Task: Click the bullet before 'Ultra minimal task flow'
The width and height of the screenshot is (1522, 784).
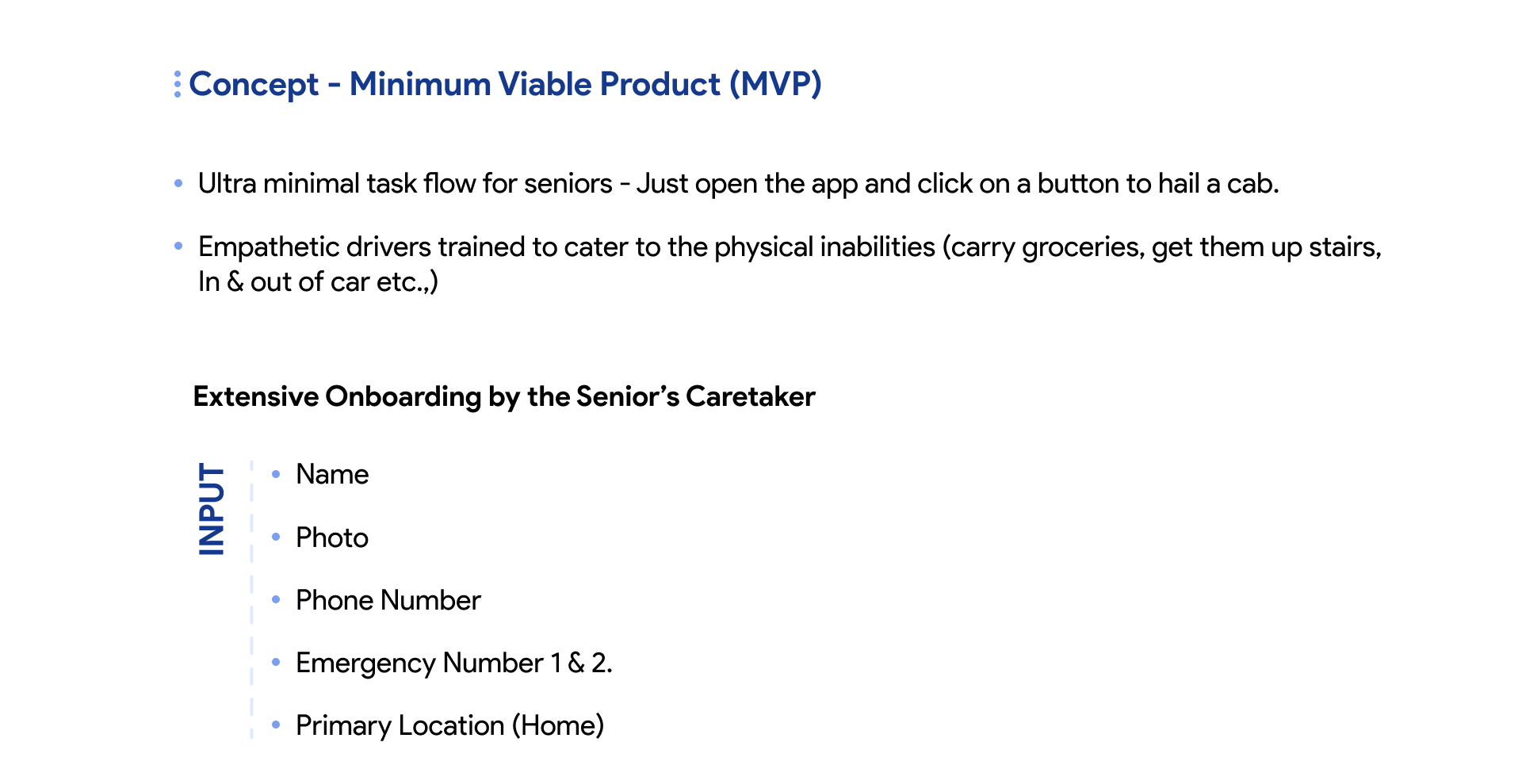Action: coord(178,184)
